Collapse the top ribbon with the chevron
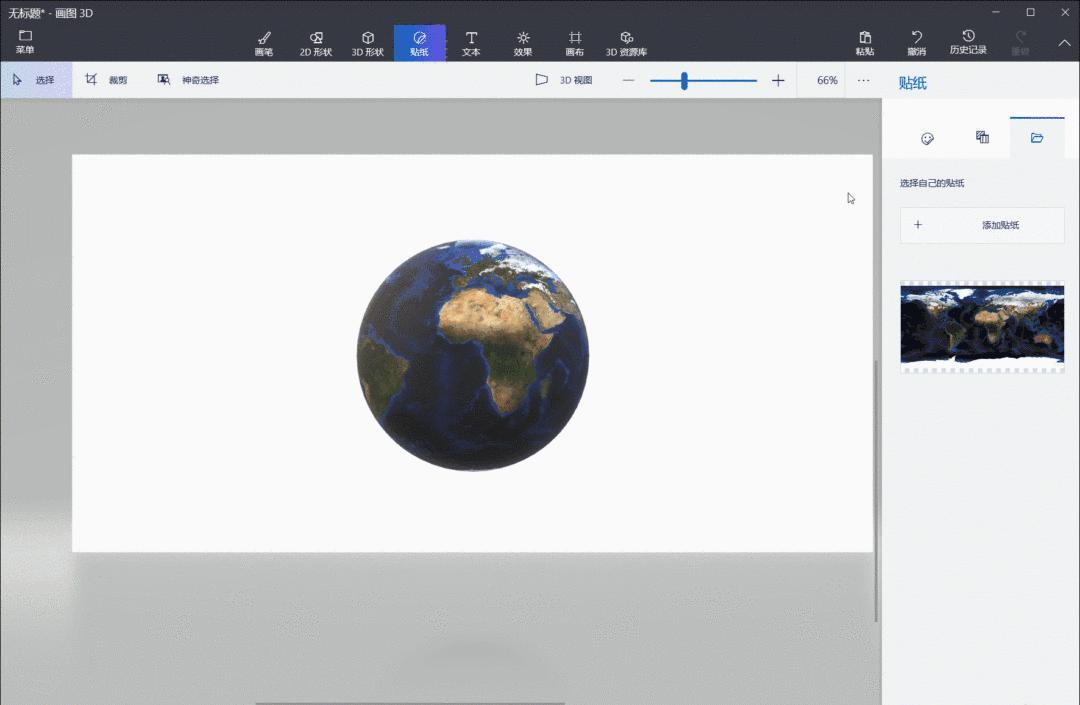The height and width of the screenshot is (705, 1080). tap(1064, 43)
